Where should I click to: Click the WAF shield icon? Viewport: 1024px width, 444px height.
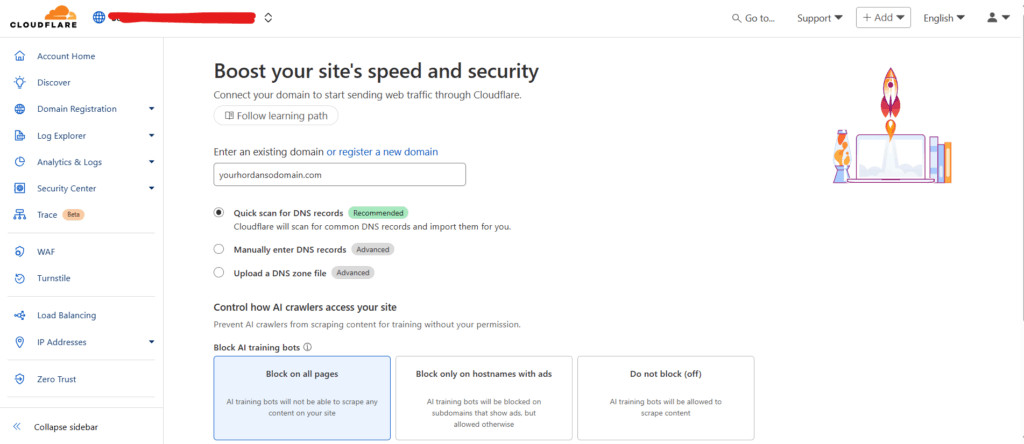tap(20, 252)
